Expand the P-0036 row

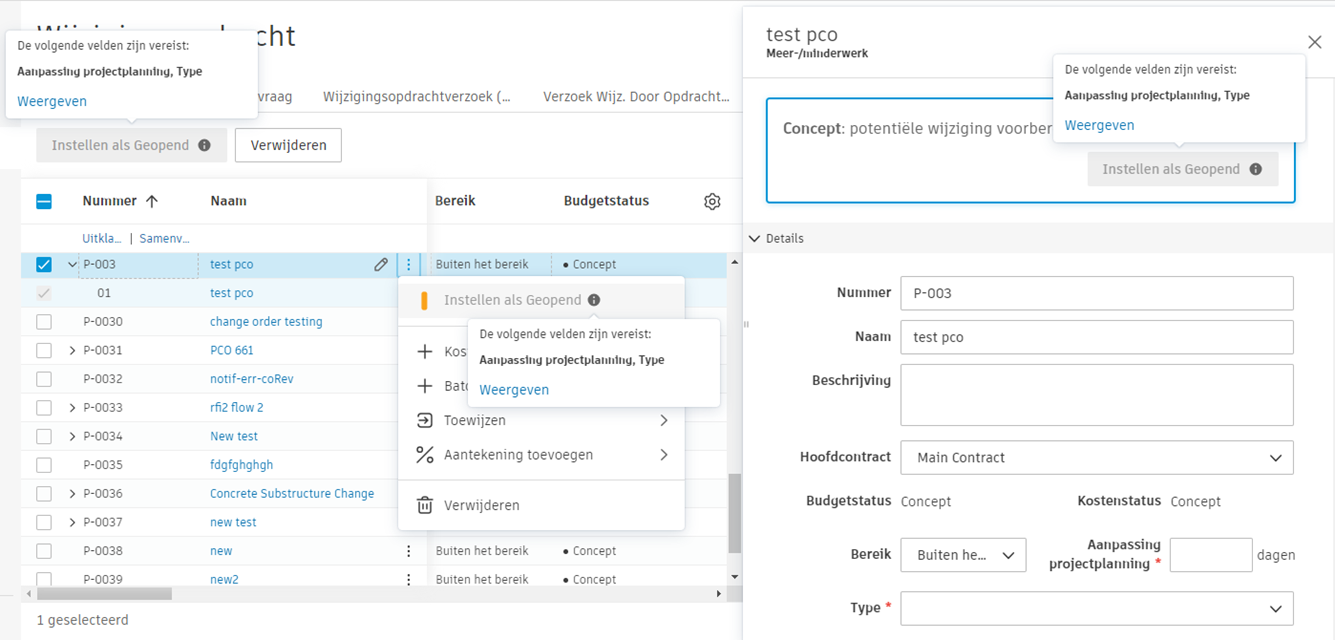72,494
